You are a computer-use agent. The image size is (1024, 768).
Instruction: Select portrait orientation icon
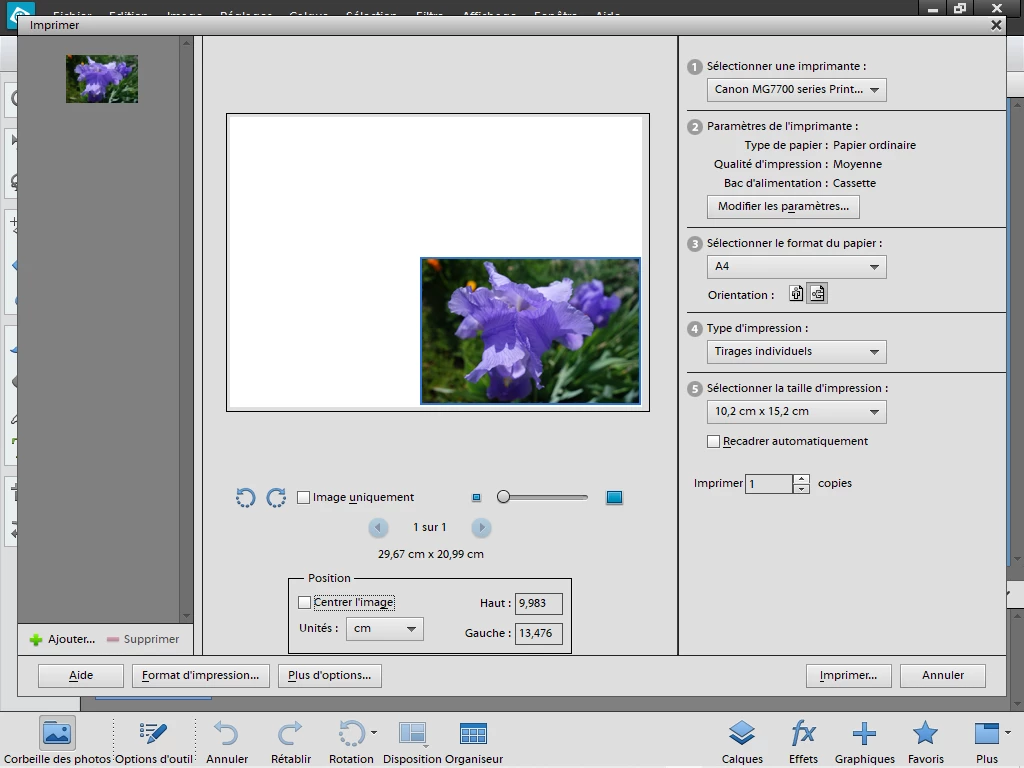tap(796, 294)
